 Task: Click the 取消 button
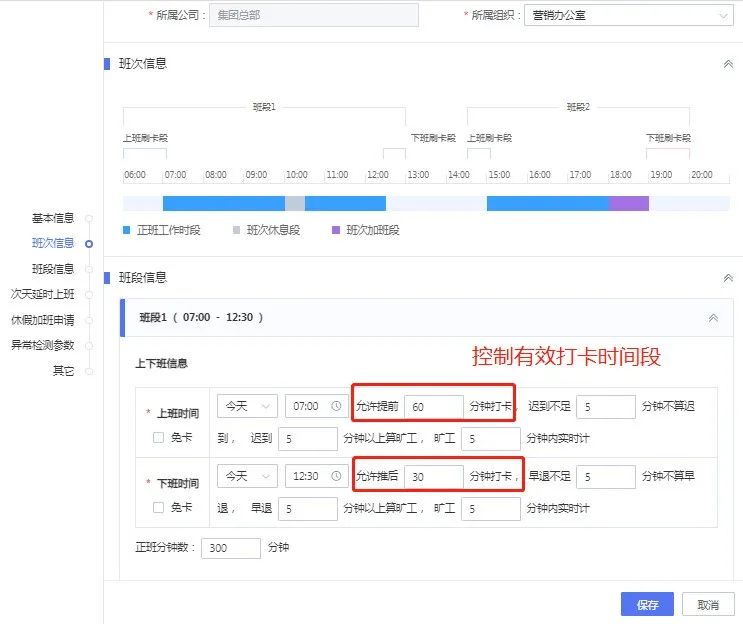coord(708,605)
